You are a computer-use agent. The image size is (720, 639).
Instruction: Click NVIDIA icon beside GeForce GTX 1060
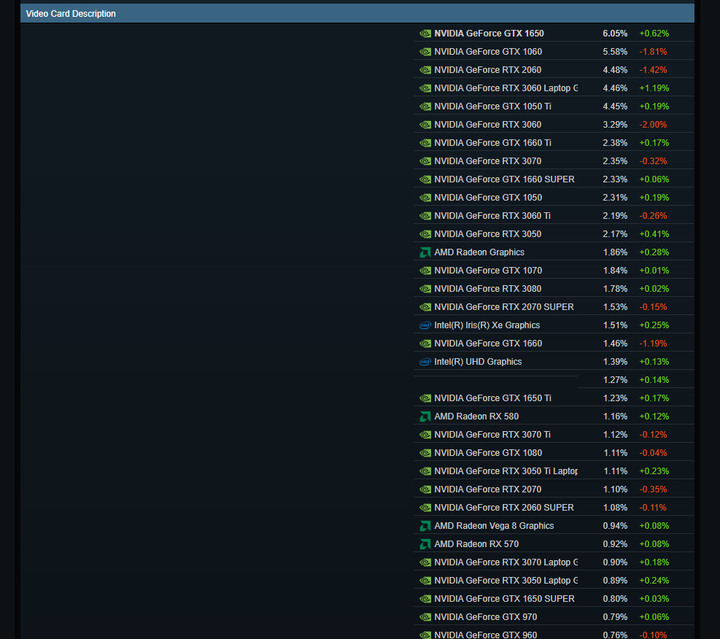tap(425, 52)
